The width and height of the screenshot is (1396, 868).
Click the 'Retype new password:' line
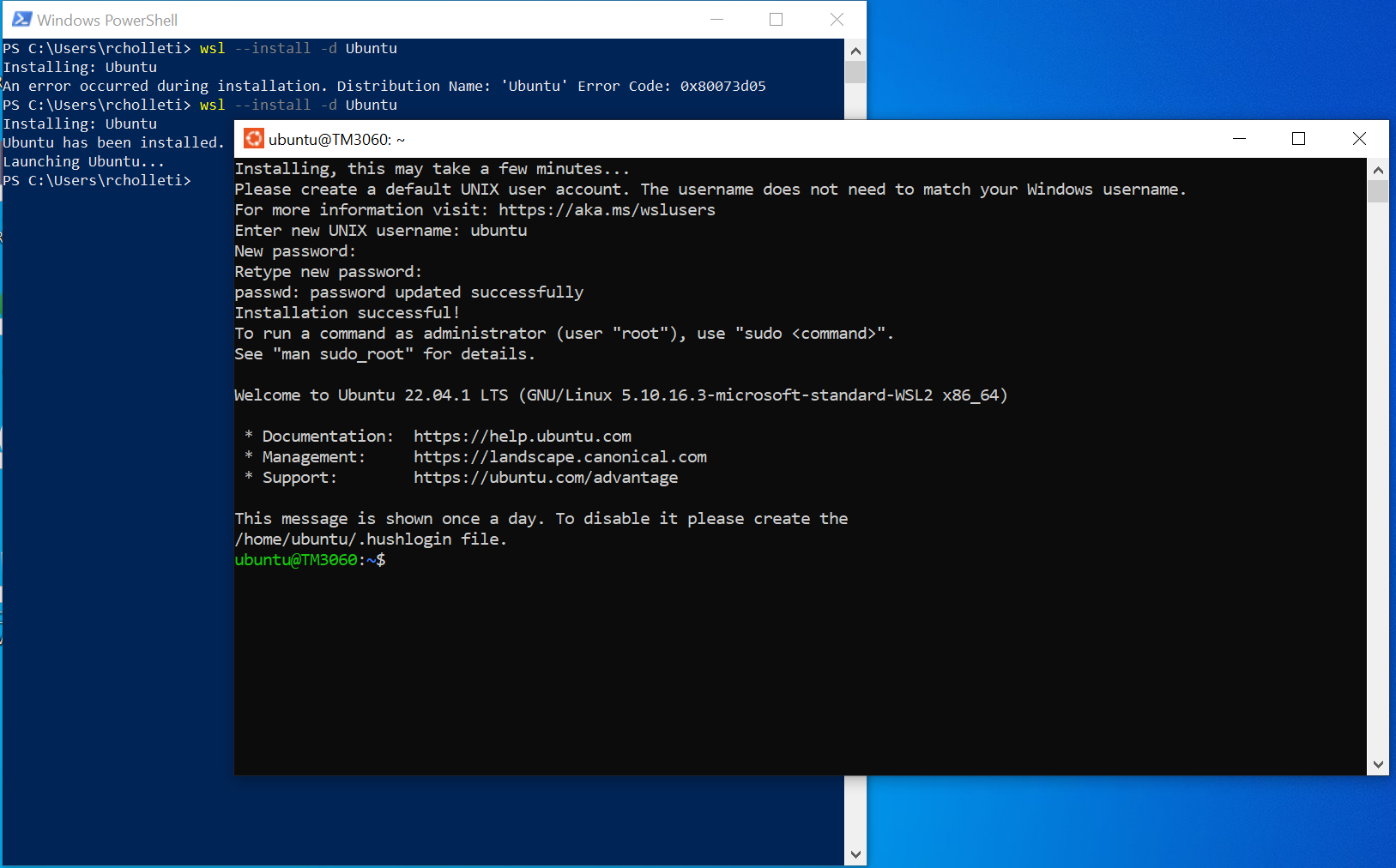[329, 272]
